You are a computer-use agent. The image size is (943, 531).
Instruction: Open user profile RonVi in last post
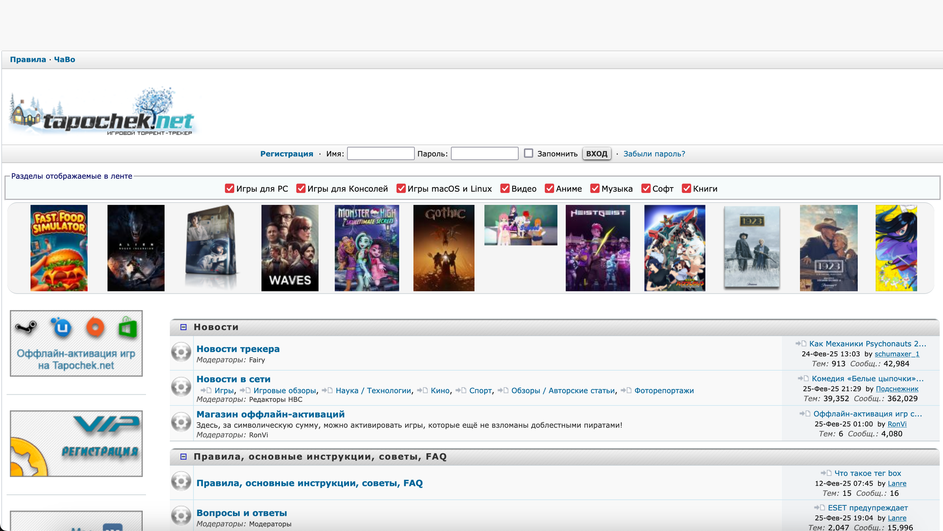tap(897, 424)
